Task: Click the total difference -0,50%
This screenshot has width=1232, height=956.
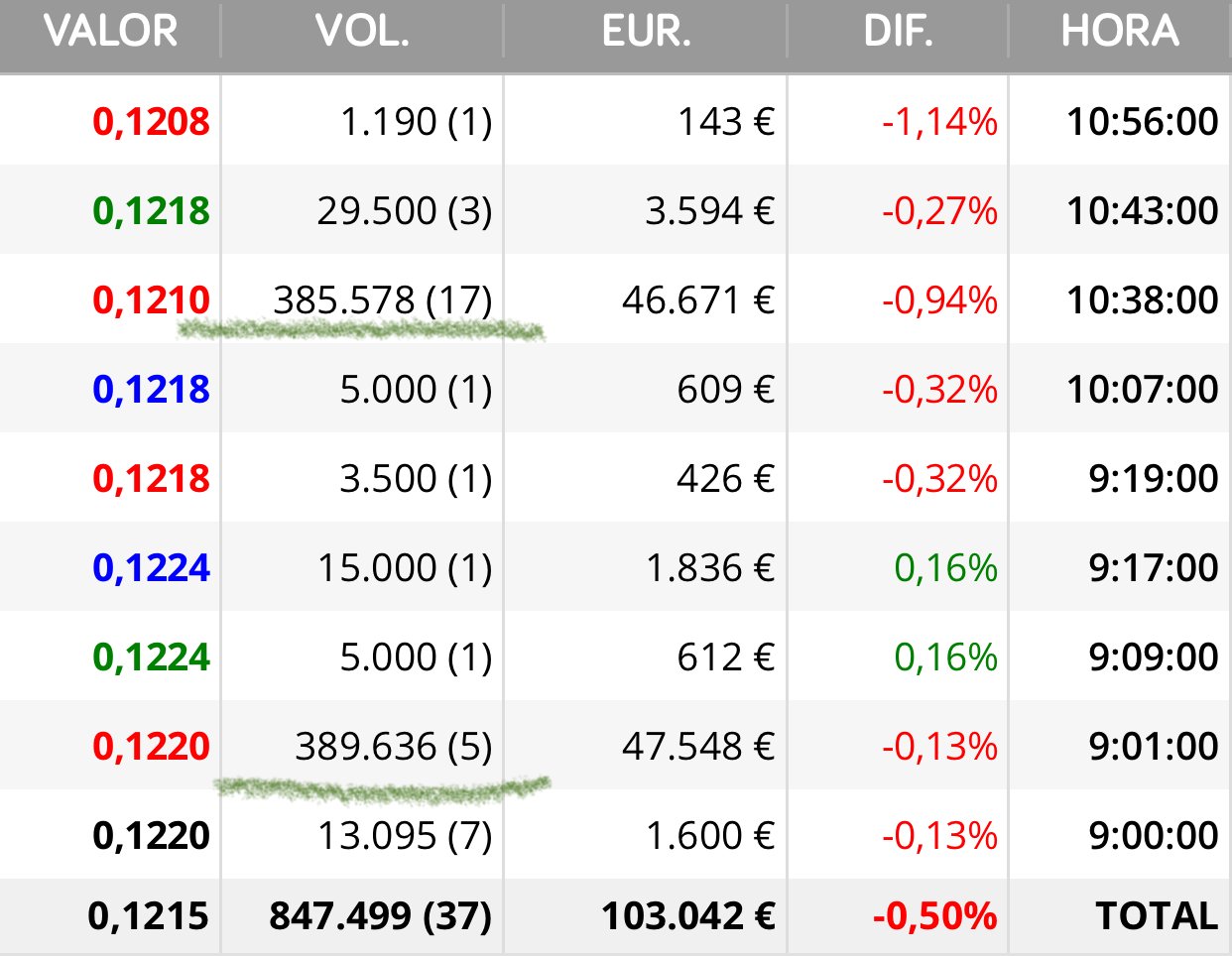Action: [x=935, y=915]
